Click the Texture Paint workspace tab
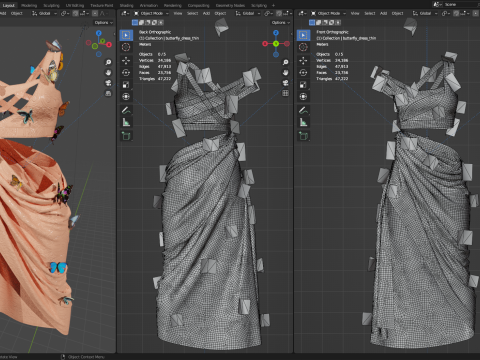 pos(102,5)
